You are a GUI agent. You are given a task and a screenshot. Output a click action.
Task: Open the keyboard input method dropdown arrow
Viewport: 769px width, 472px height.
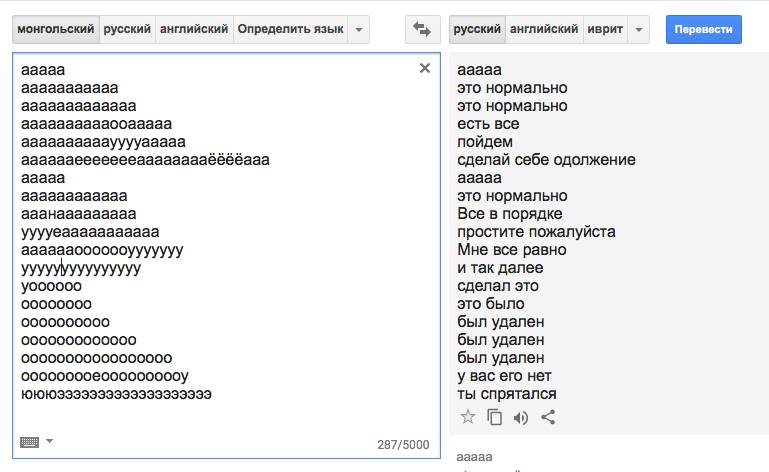[49, 441]
